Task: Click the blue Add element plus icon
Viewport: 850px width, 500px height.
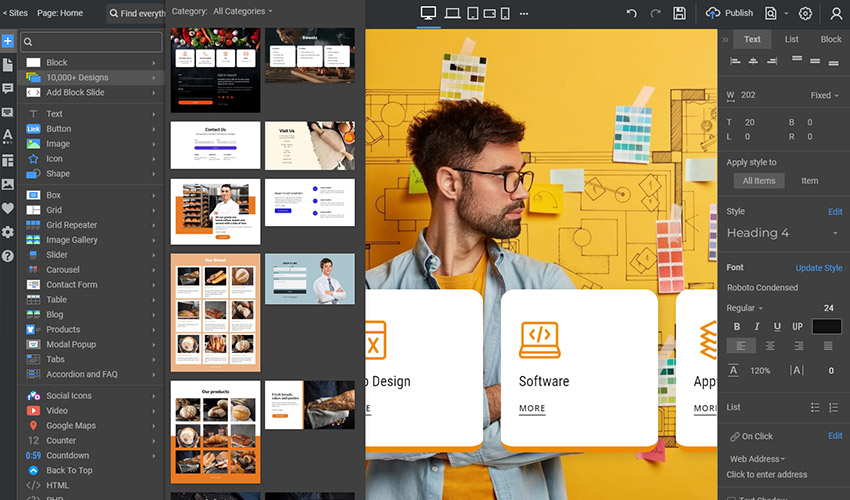Action: 8,41
